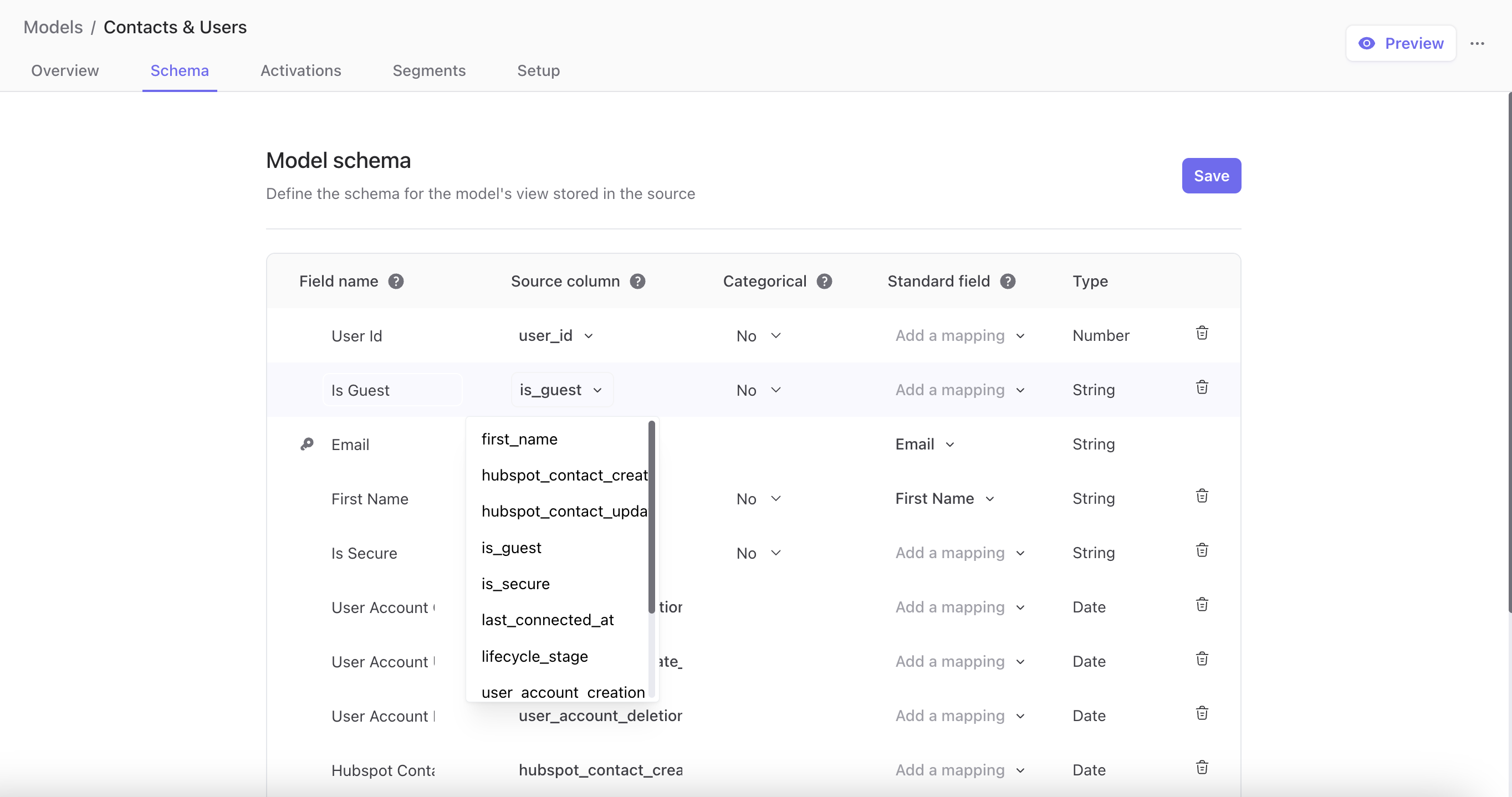Click the Email field name
The image size is (1512, 797).
click(350, 445)
